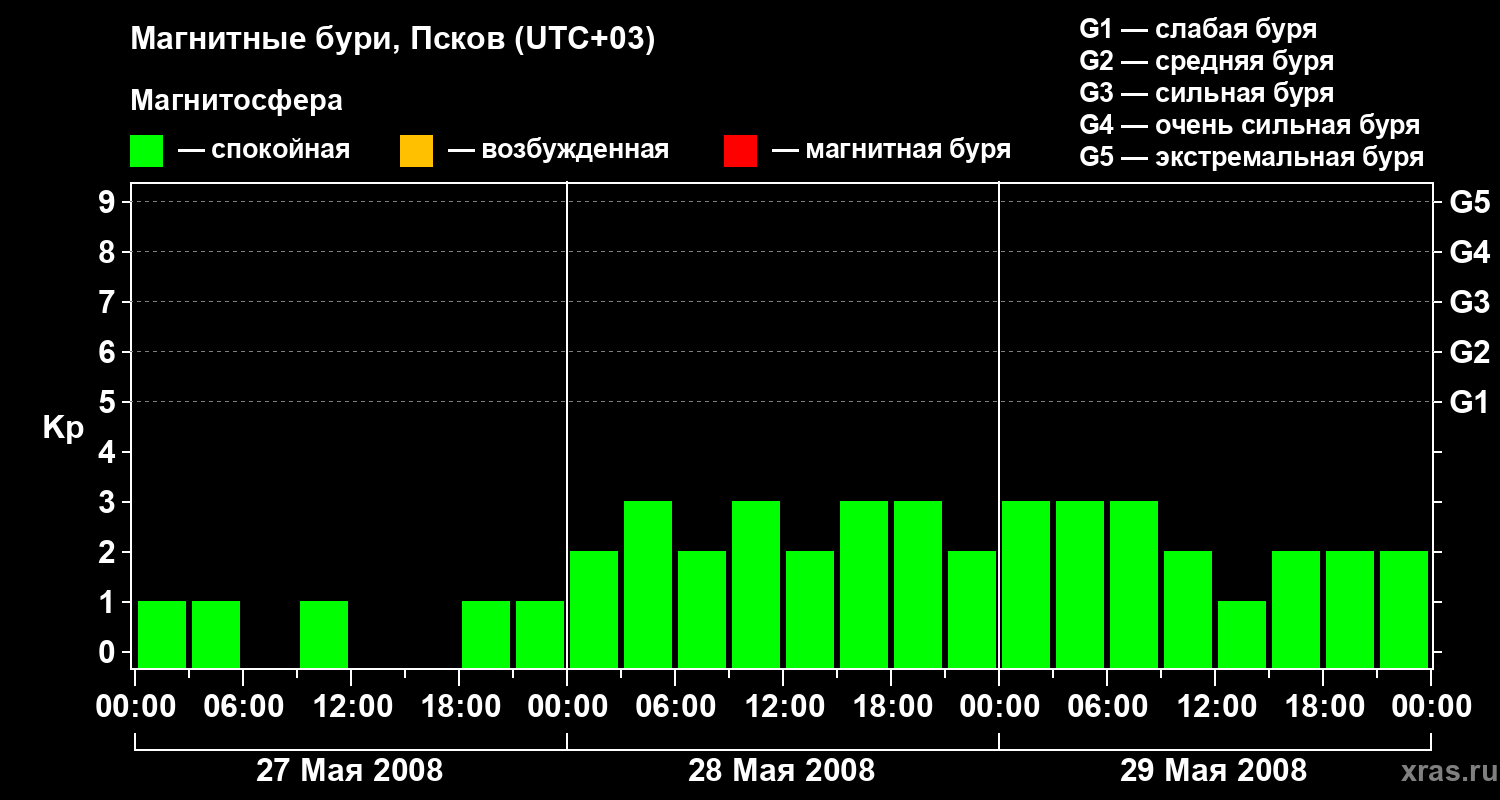Click the yellow 'возбужденная' legend swatch
Viewport: 1500px width, 800px height.
click(416, 151)
